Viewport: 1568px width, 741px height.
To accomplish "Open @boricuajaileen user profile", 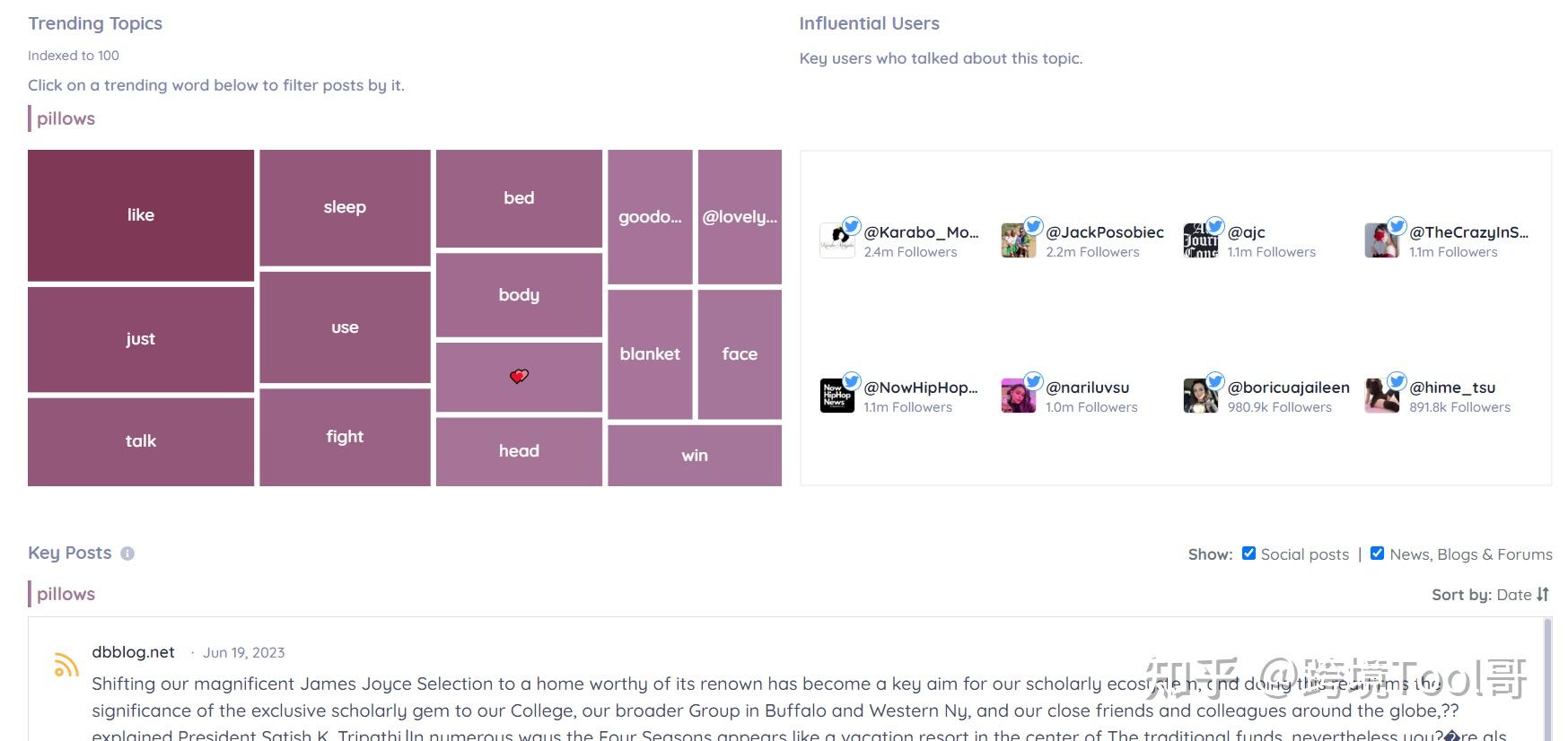I will [1288, 388].
